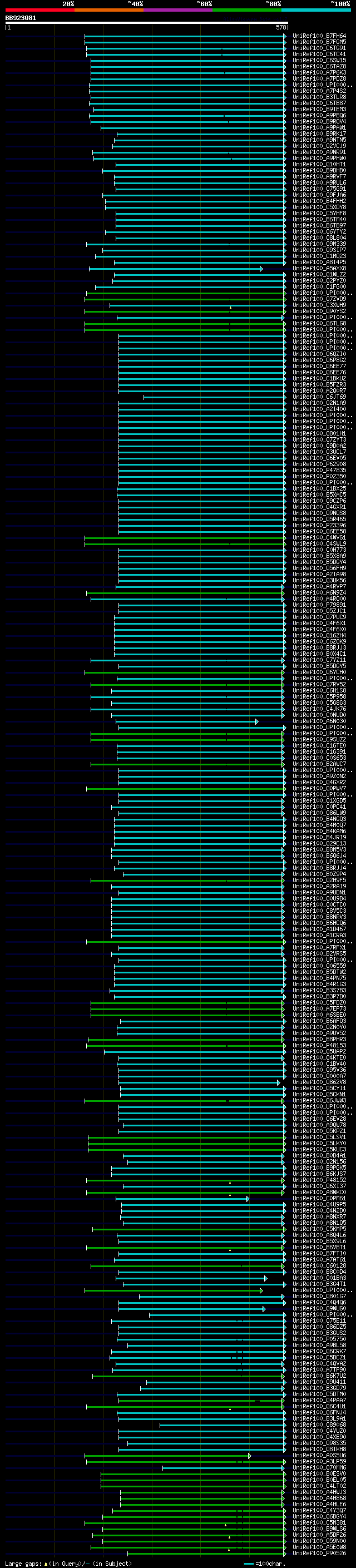This screenshot has height=1568, width=356.
Task: Click the purple ~60% identity color bar
Action: (x=177, y=10)
